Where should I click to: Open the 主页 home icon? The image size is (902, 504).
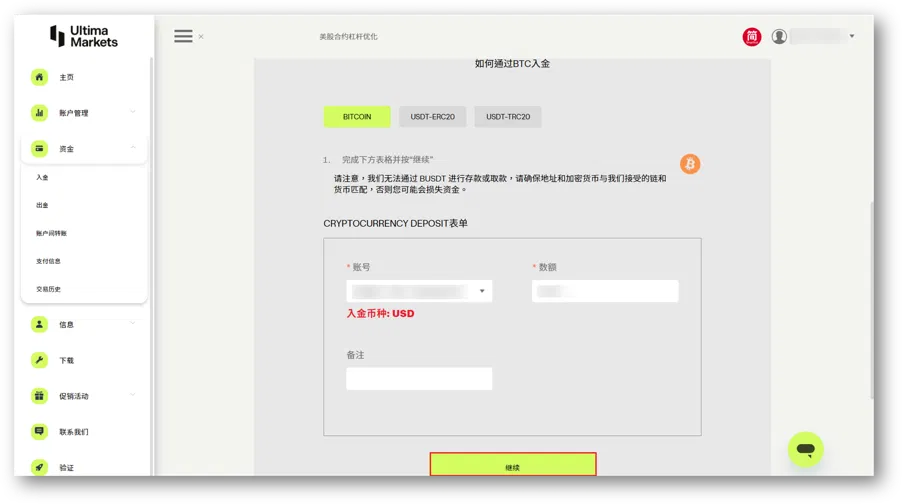point(39,77)
